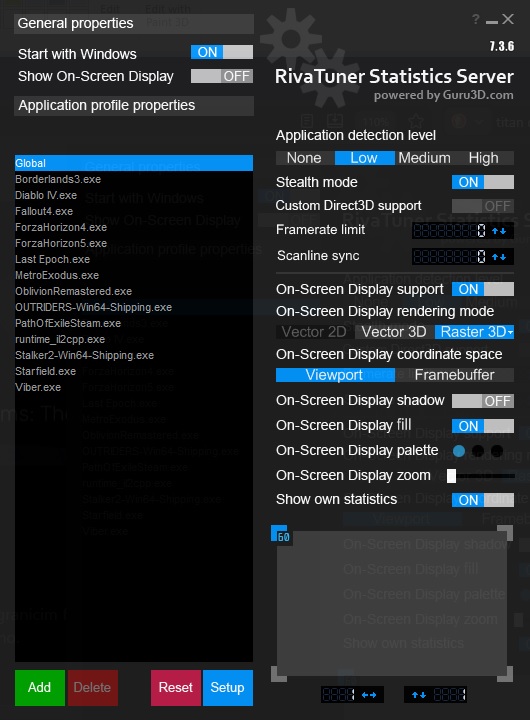Screen dimensions: 530x720
Task: Select OblivionRemastered.exe profile
Action: click(134, 291)
